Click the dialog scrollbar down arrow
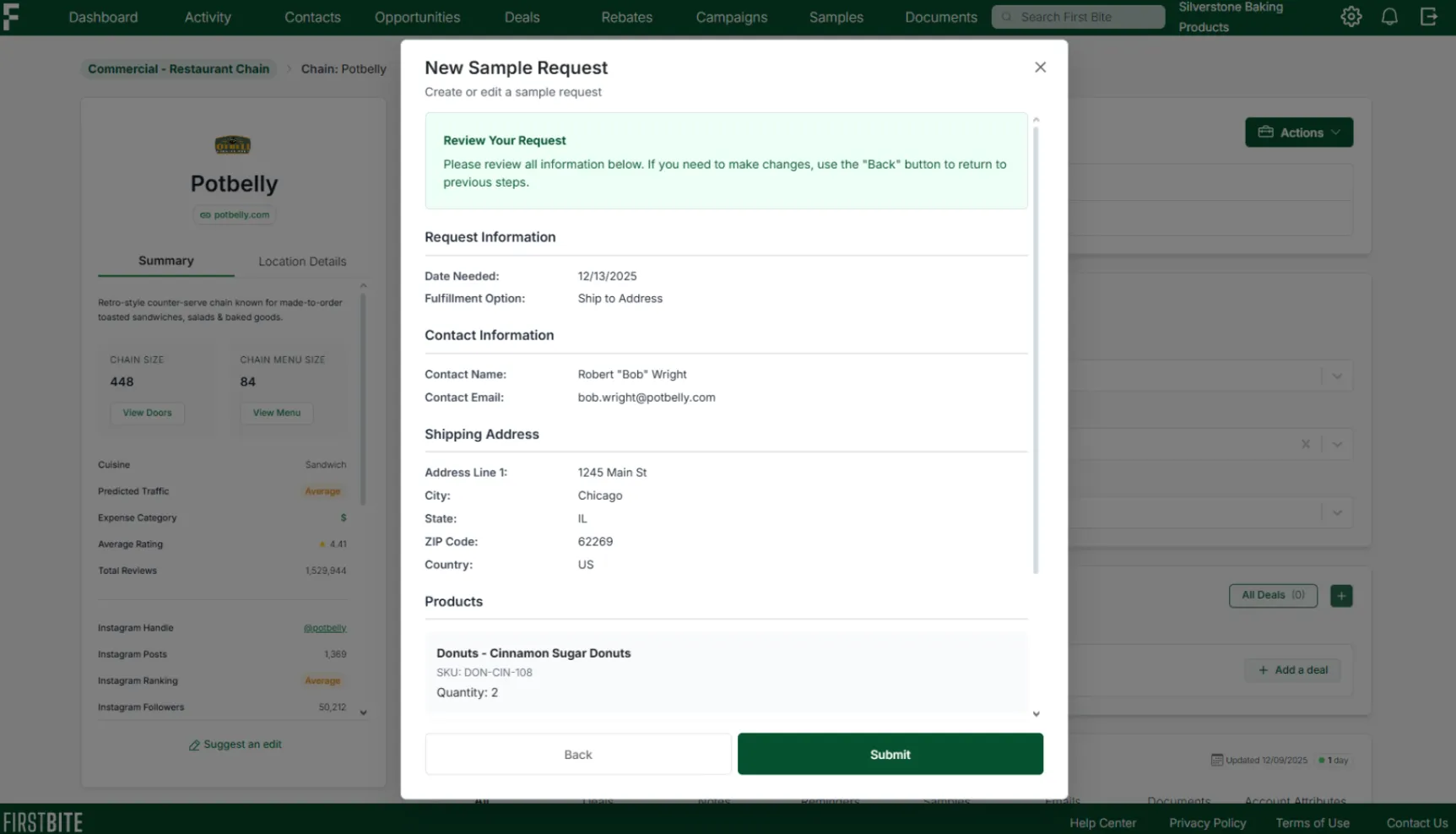Screen dimensions: 1456x834 (1036, 714)
